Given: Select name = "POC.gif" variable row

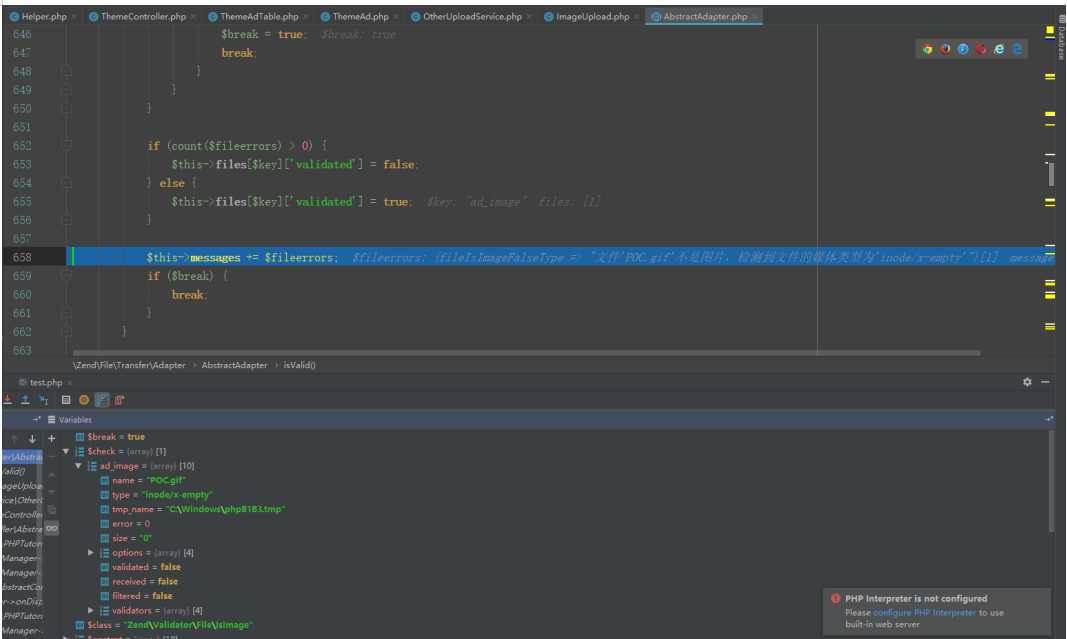Looking at the screenshot, I should (143, 480).
